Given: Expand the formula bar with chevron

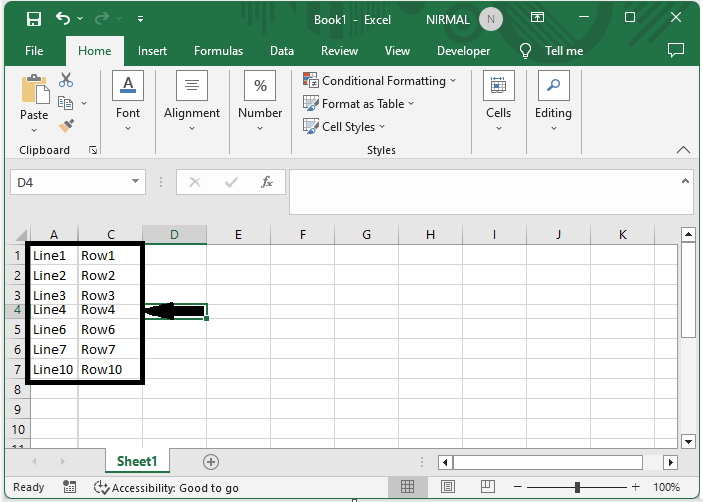Looking at the screenshot, I should pos(685,181).
